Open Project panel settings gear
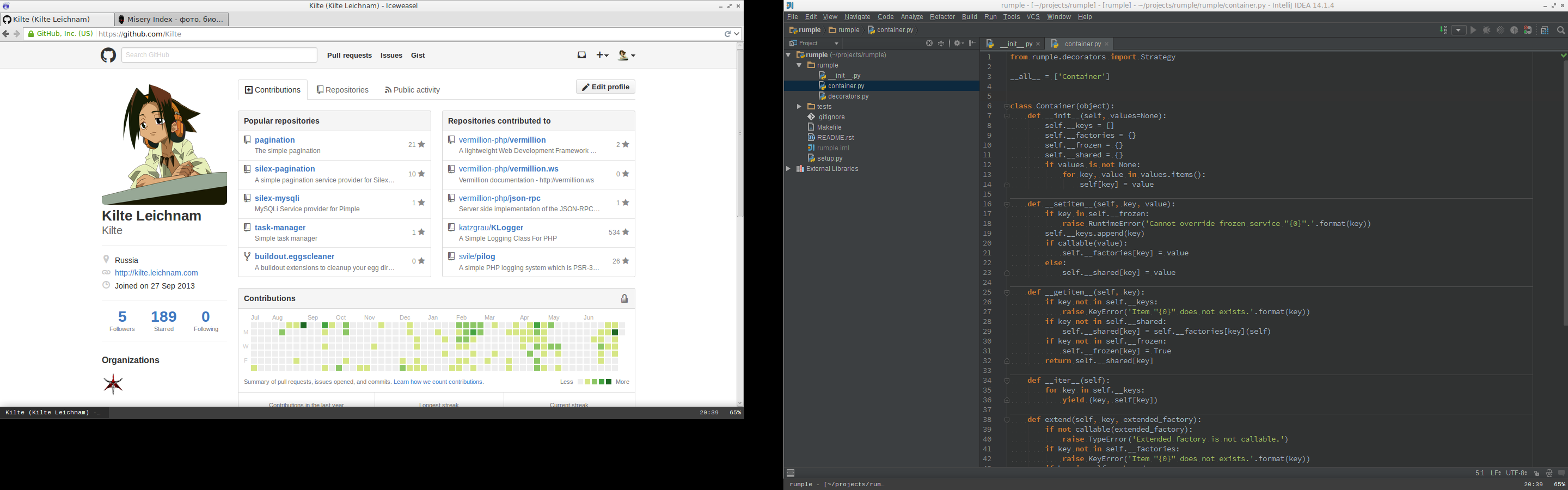 [958, 43]
